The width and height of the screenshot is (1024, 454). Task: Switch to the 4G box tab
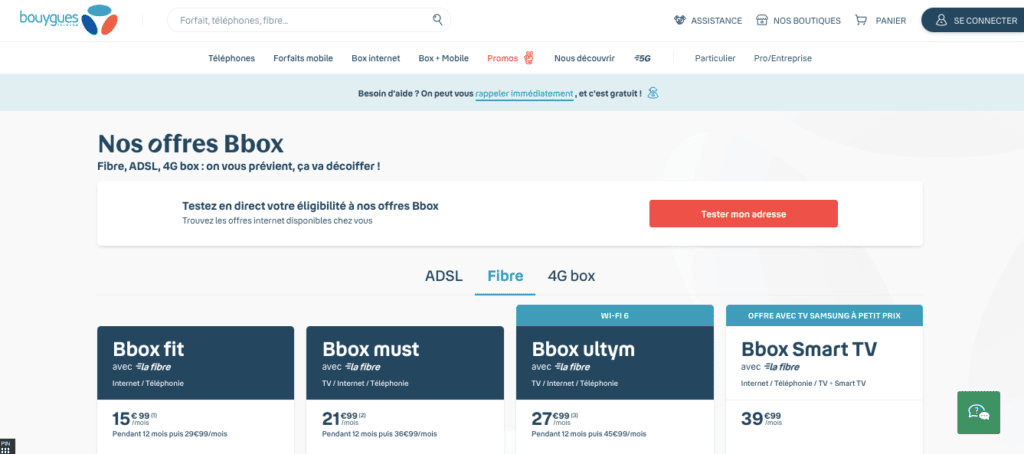coord(571,276)
